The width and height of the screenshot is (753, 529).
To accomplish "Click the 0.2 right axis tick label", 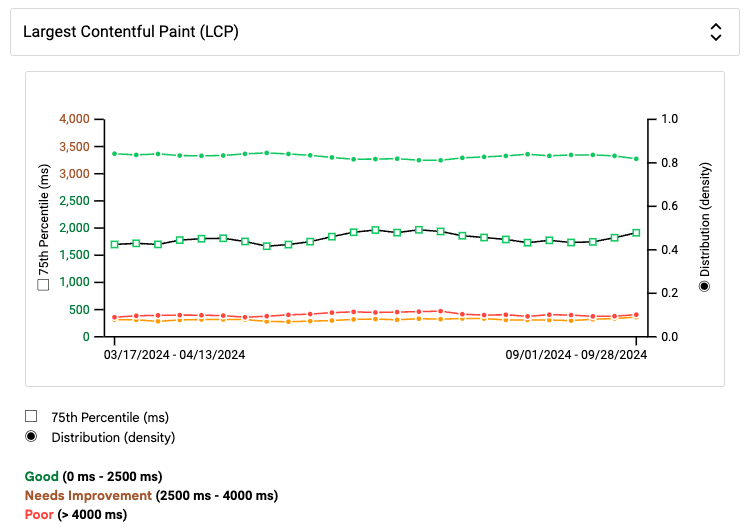I will tap(669, 293).
